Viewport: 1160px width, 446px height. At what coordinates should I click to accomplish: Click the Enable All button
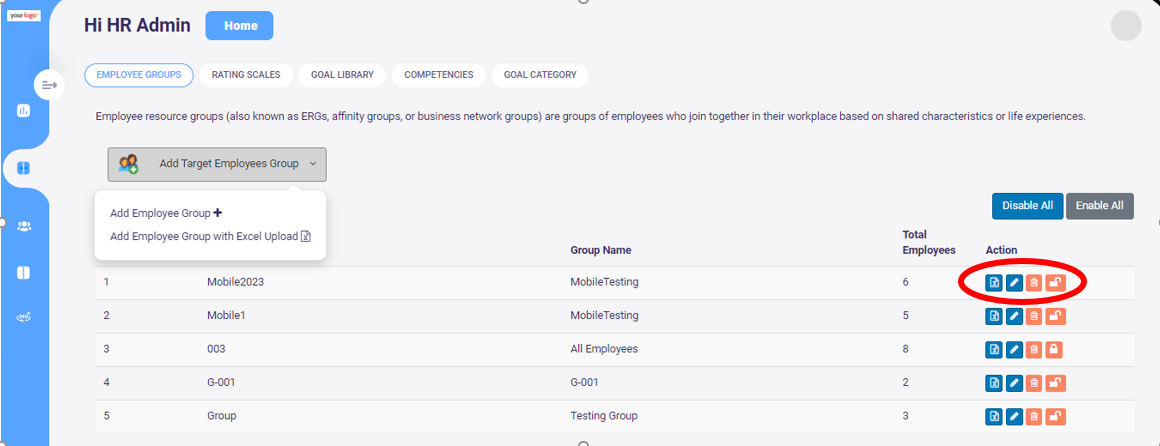[1099, 206]
